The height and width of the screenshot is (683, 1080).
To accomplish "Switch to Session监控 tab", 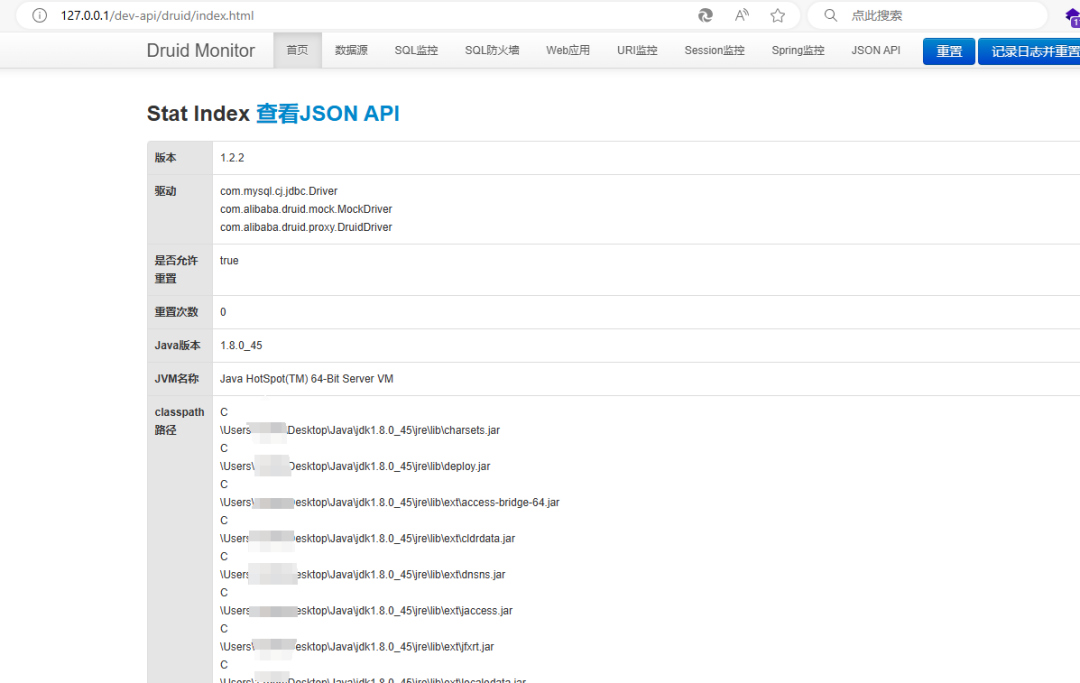I will click(714, 50).
